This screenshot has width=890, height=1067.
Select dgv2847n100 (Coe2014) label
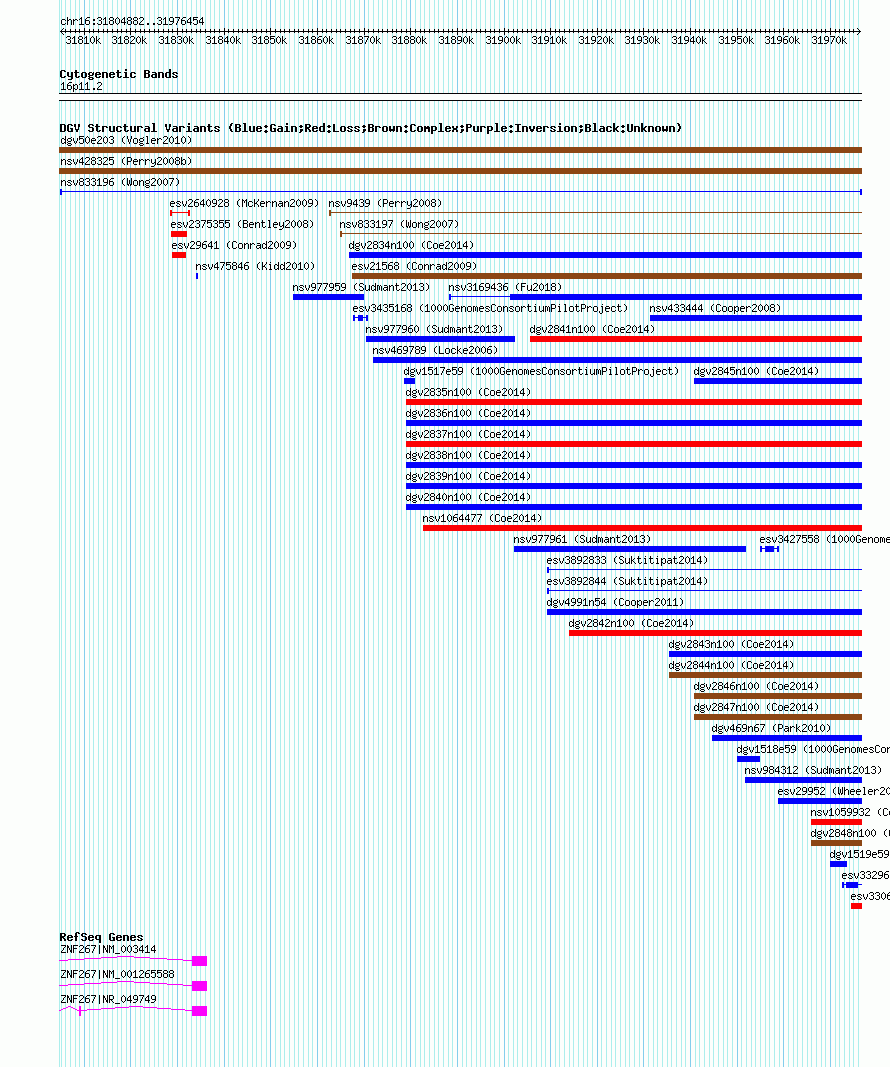pos(756,708)
